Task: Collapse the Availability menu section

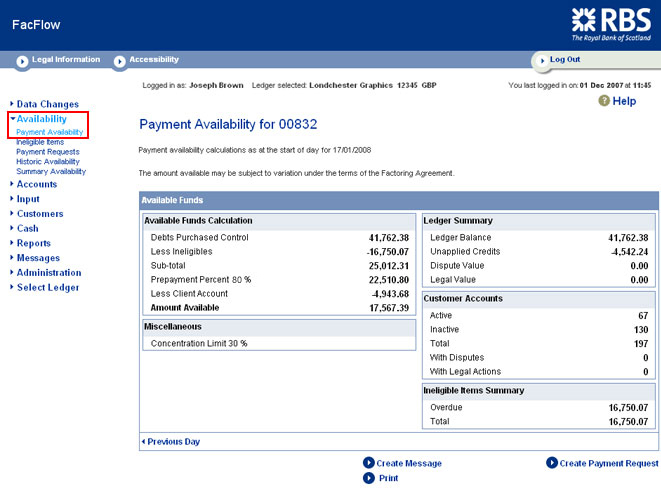Action: coord(41,119)
